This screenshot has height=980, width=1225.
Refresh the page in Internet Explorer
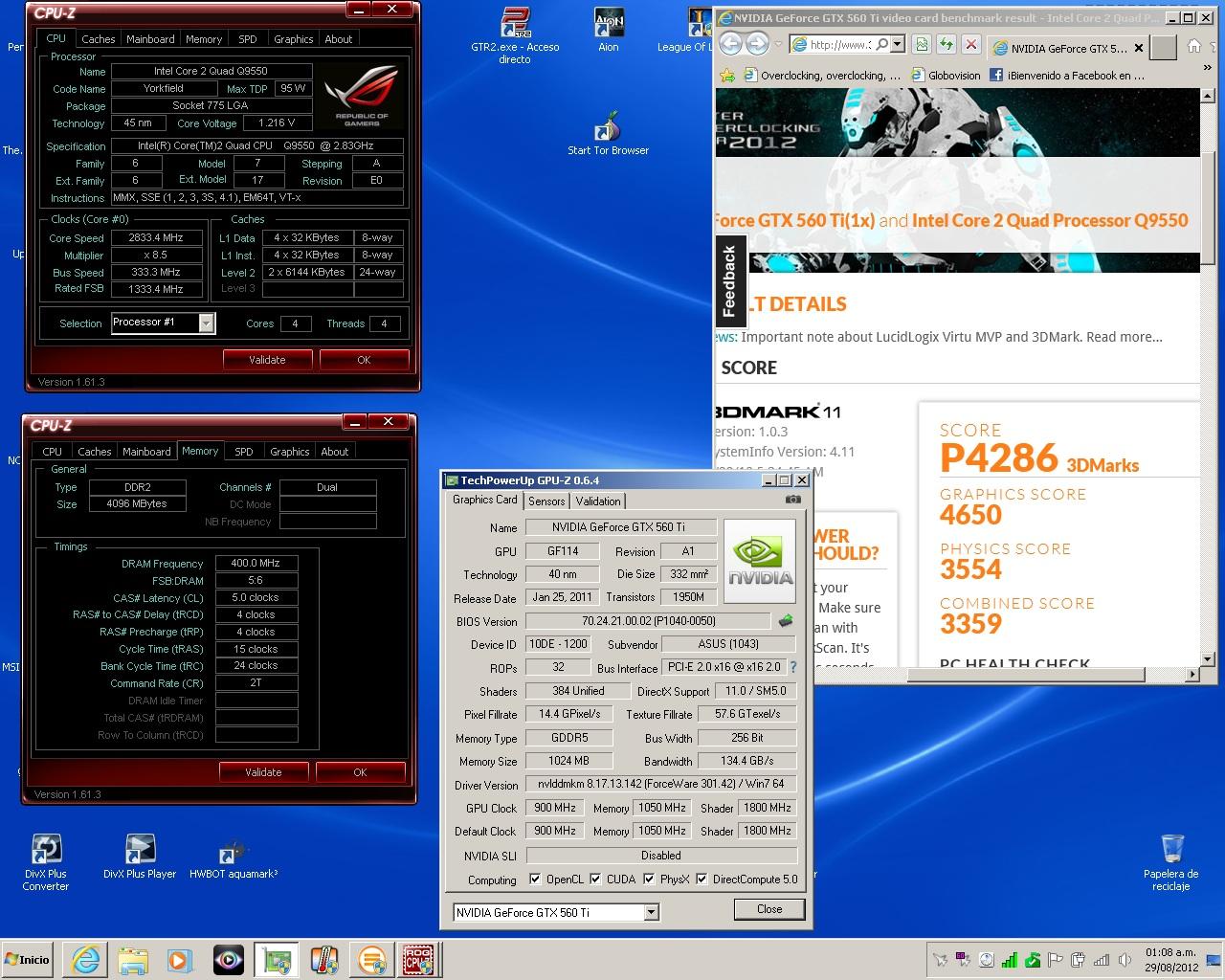[x=947, y=44]
